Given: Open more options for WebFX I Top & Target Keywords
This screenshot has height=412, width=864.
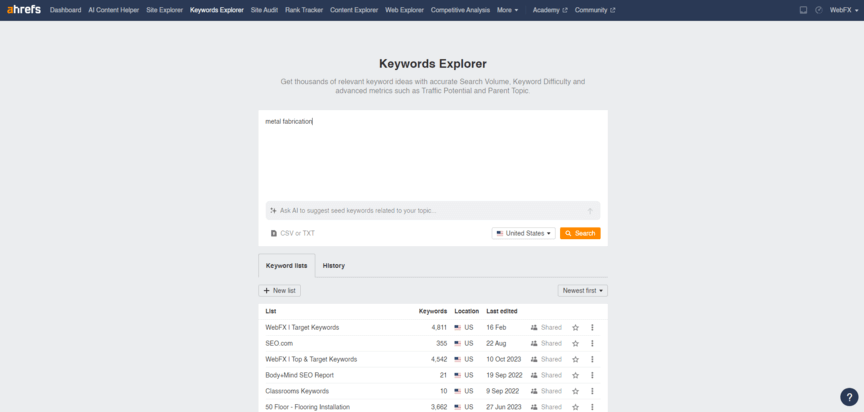Looking at the screenshot, I should (592, 359).
